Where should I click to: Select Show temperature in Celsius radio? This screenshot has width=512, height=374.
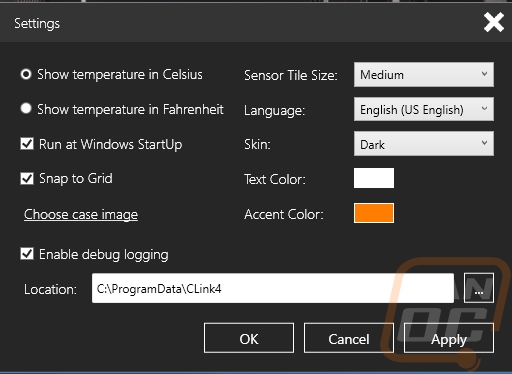[x=26, y=74]
